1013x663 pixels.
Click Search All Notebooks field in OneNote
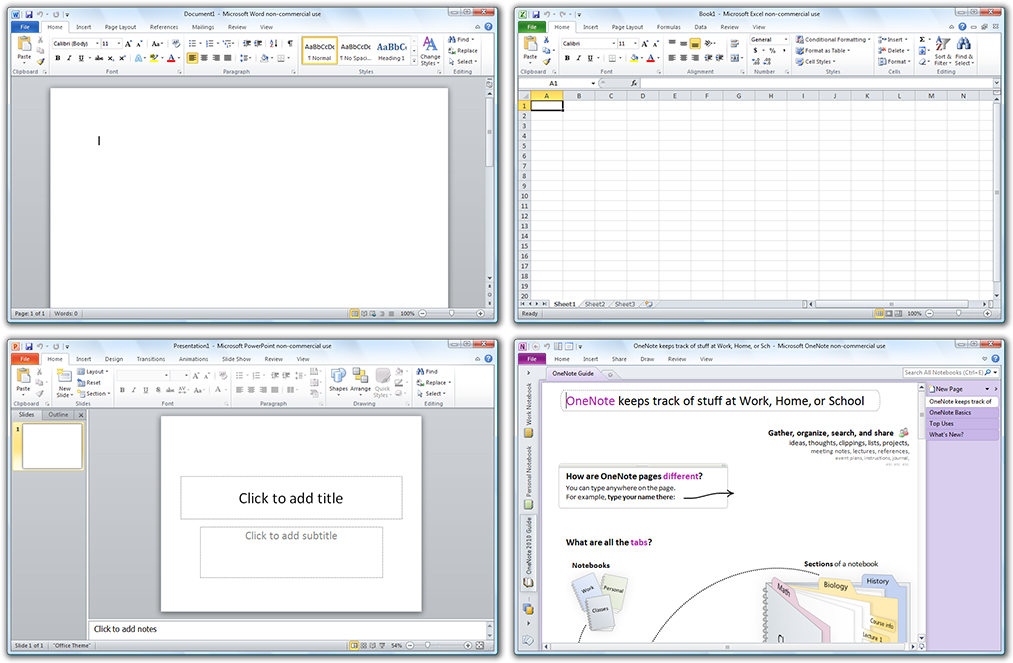943,373
